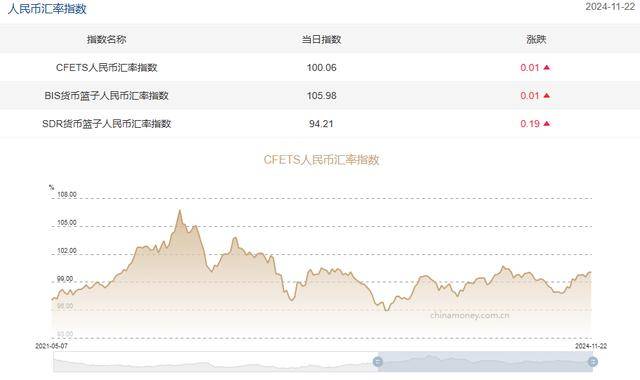Screen dimensions: 640x380
Task: Click the chart title CFETS人民币汇率指数
Action: (x=321, y=160)
